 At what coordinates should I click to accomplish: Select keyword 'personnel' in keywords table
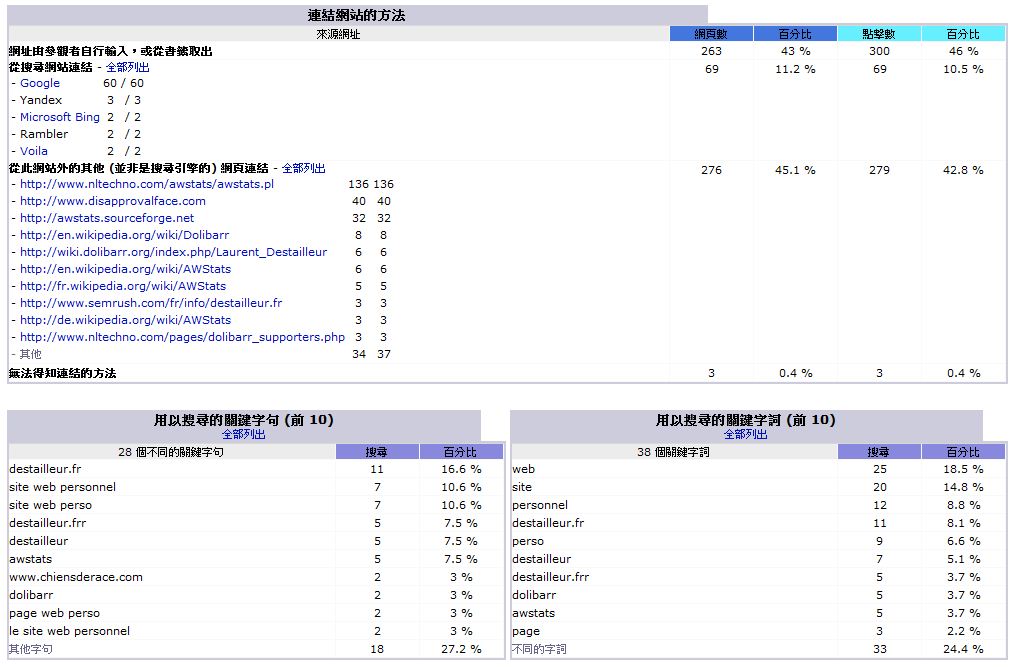(x=540, y=505)
